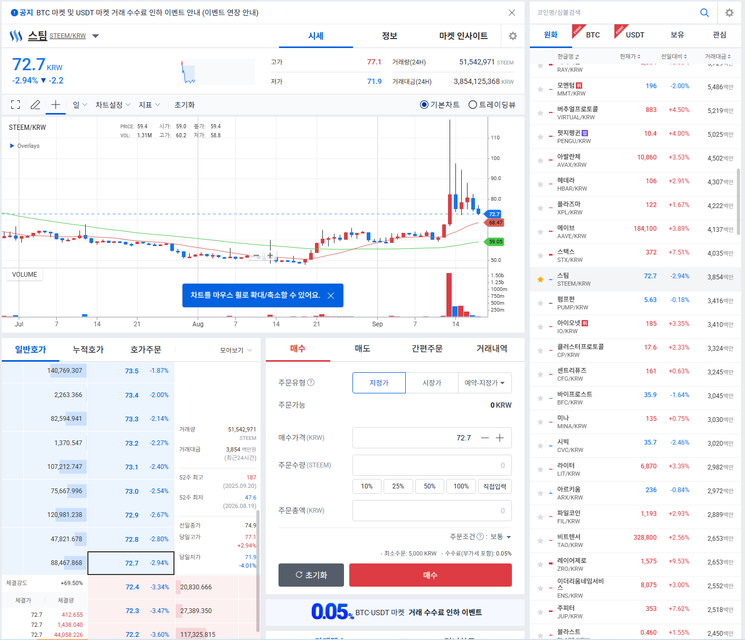The image size is (745, 640).
Task: Select the crosshair plus tool on chart
Action: (x=56, y=105)
